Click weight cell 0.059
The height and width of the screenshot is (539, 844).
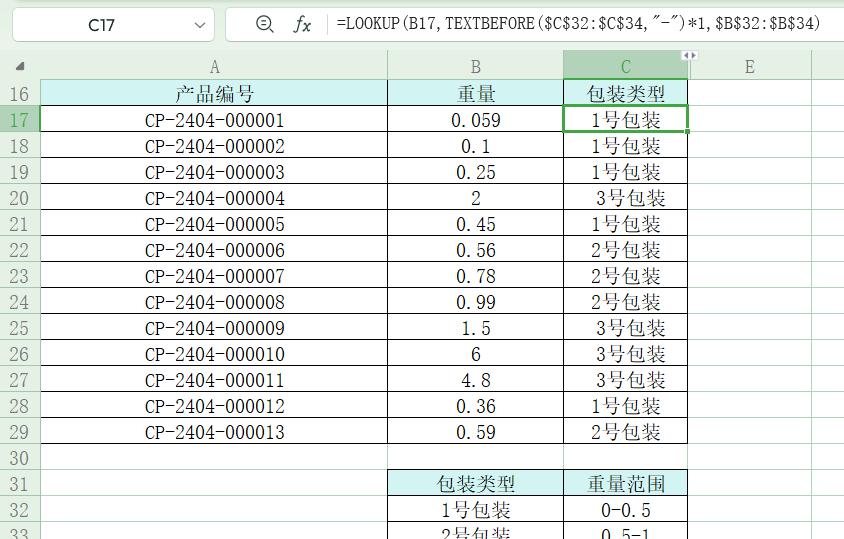tap(475, 120)
